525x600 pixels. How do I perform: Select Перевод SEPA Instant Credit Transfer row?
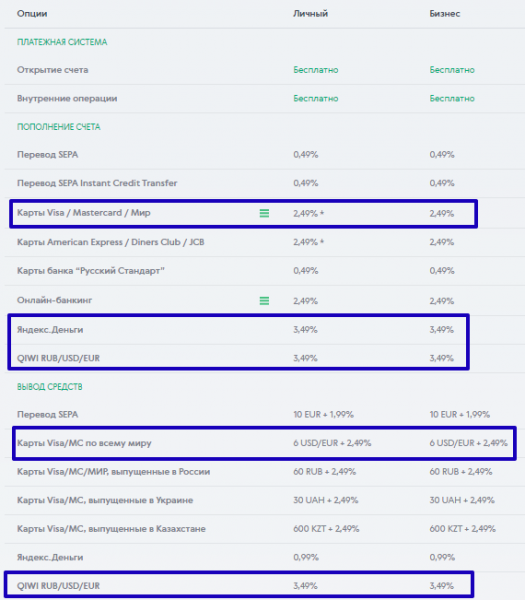pyautogui.click(x=262, y=183)
